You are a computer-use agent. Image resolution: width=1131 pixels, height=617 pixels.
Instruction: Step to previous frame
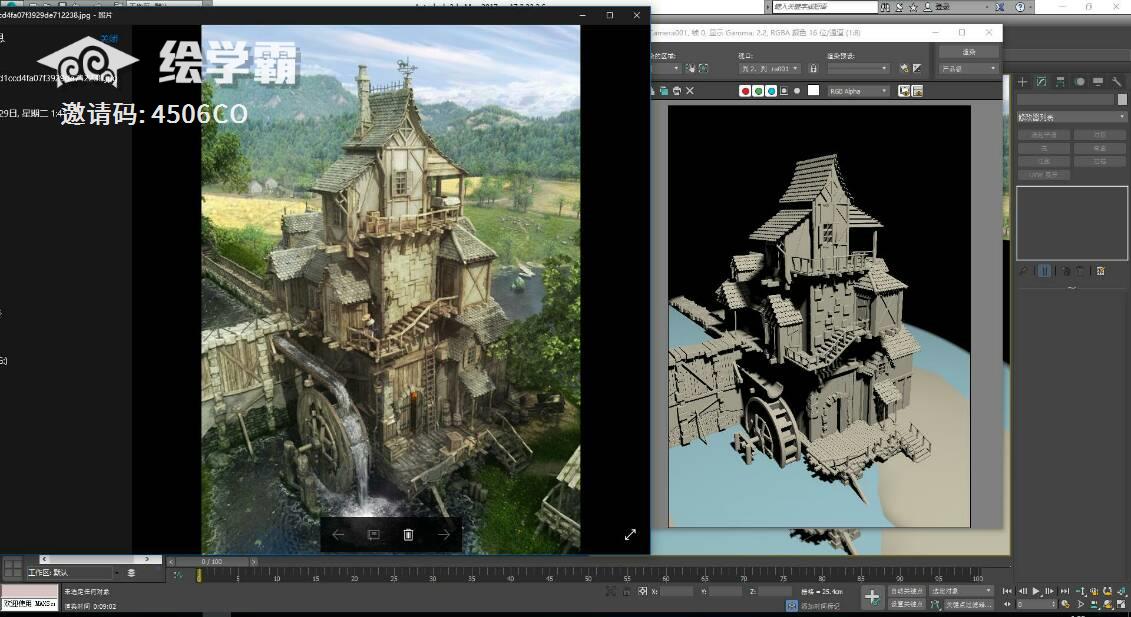click(x=1022, y=591)
